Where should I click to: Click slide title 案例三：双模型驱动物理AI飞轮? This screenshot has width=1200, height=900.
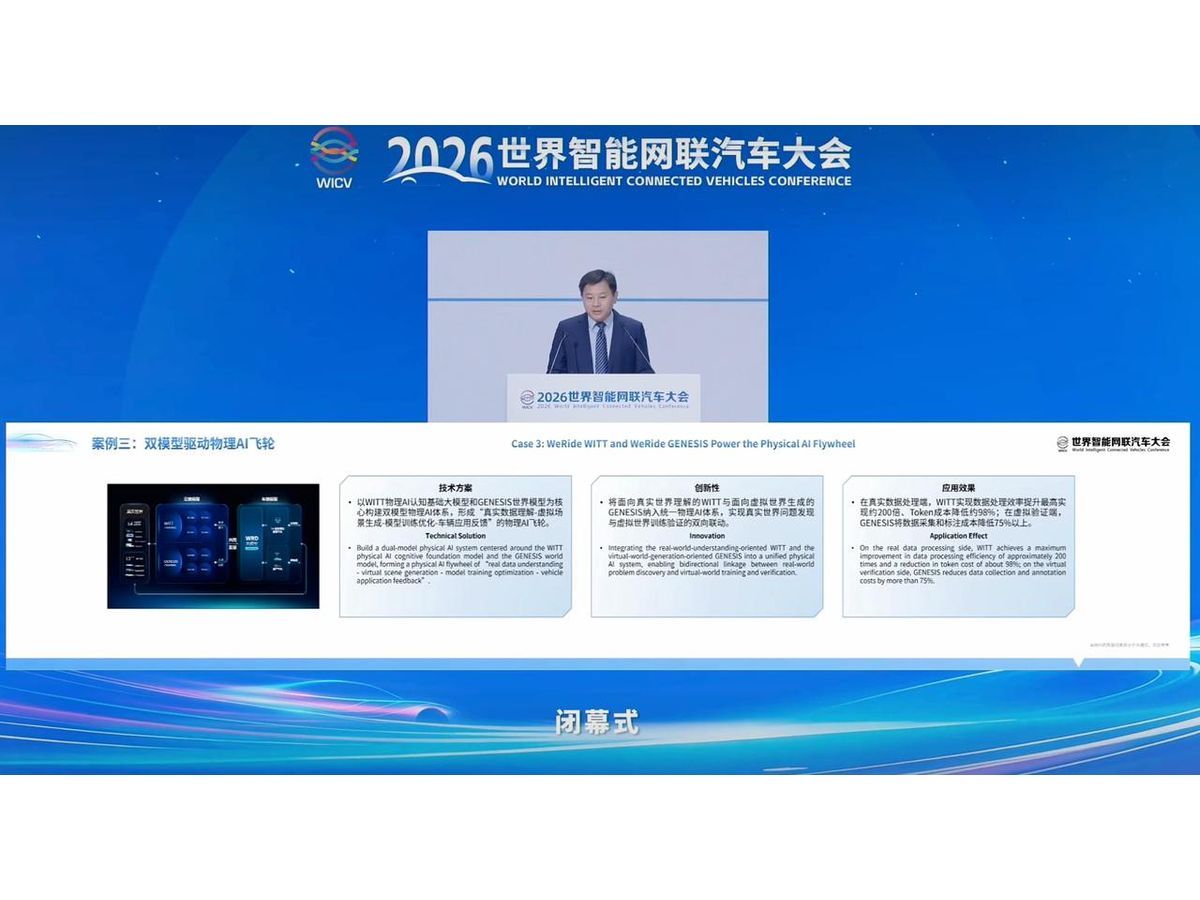183,443
